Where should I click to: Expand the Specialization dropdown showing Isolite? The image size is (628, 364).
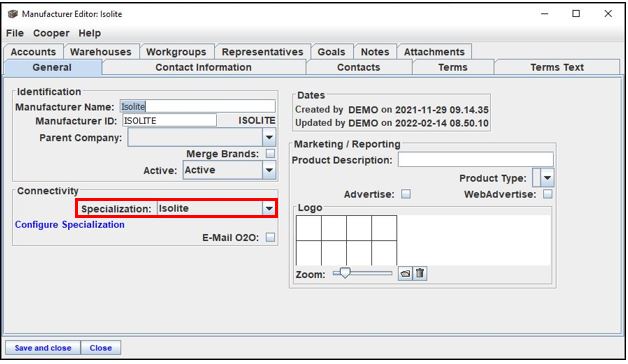269,208
